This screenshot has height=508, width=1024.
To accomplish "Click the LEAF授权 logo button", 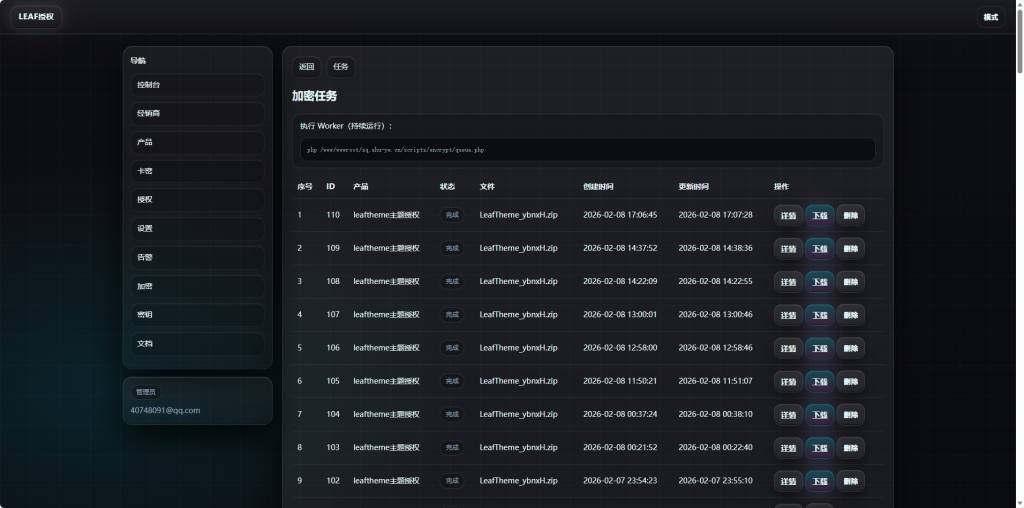I will 37,17.
